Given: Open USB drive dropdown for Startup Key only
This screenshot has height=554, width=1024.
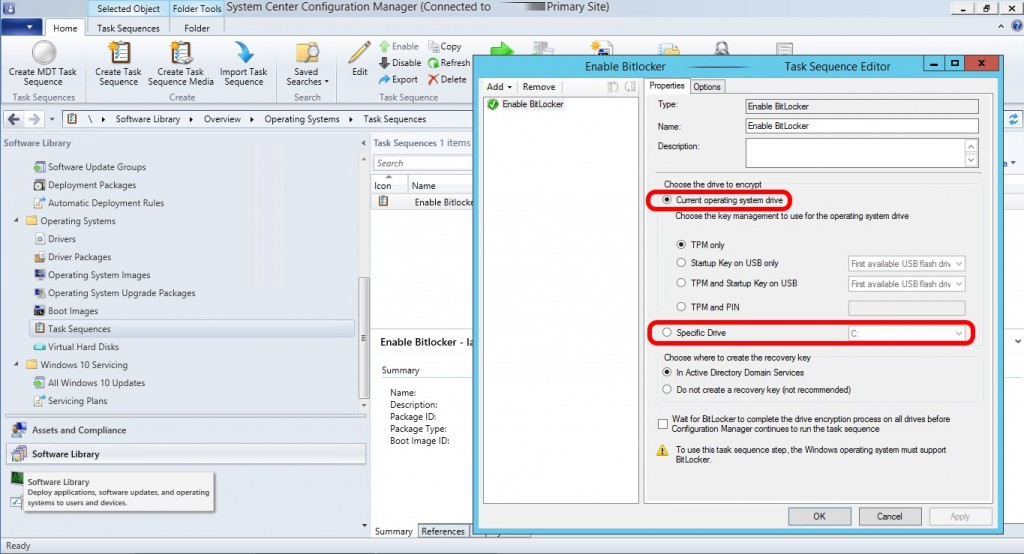Looking at the screenshot, I should click(906, 264).
